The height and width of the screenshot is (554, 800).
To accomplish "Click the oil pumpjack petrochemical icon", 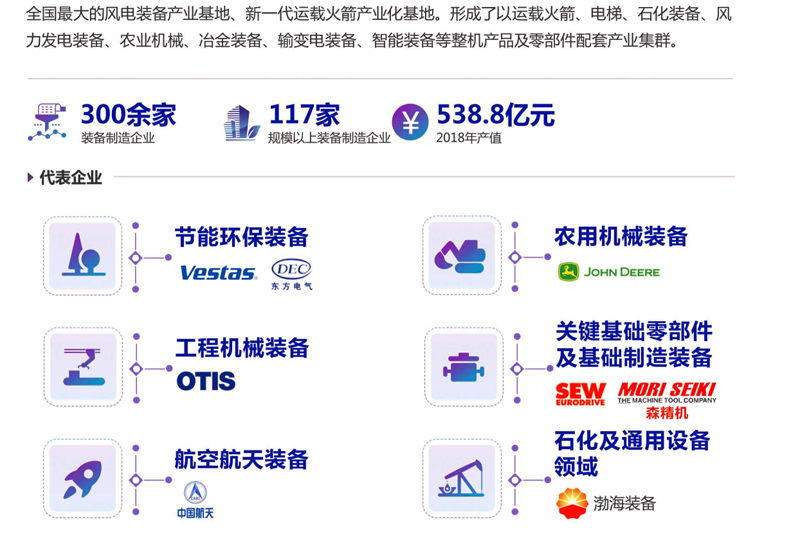I will pos(461,477).
